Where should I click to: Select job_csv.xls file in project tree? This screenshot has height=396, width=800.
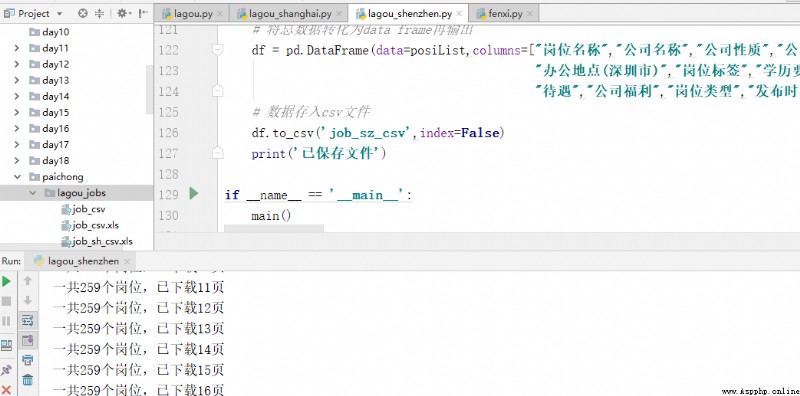coord(96,225)
